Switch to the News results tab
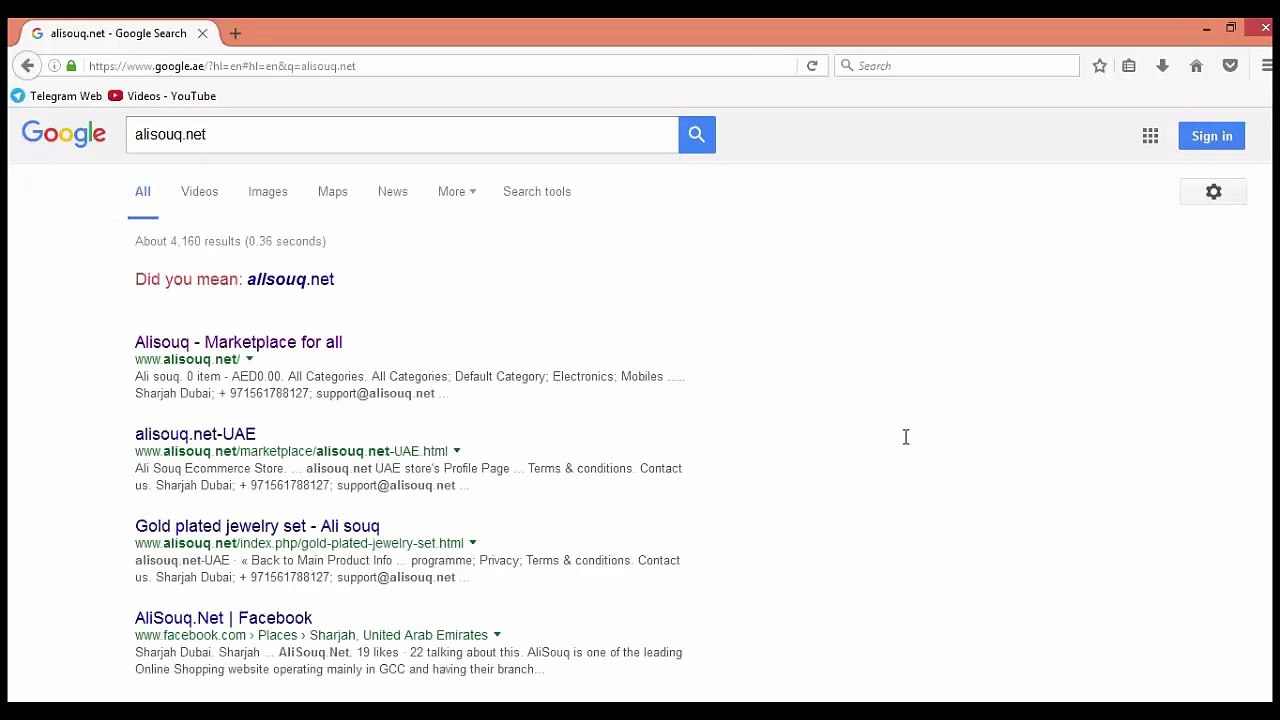The height and width of the screenshot is (720, 1280). 393,192
